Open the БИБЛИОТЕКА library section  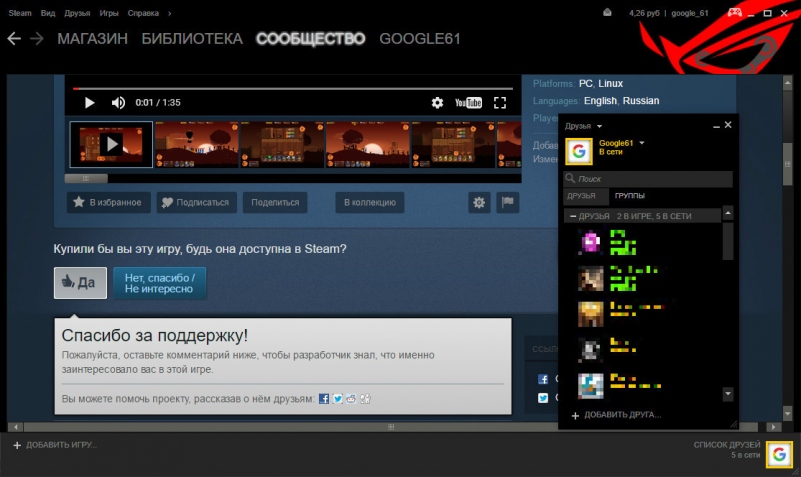[192, 39]
